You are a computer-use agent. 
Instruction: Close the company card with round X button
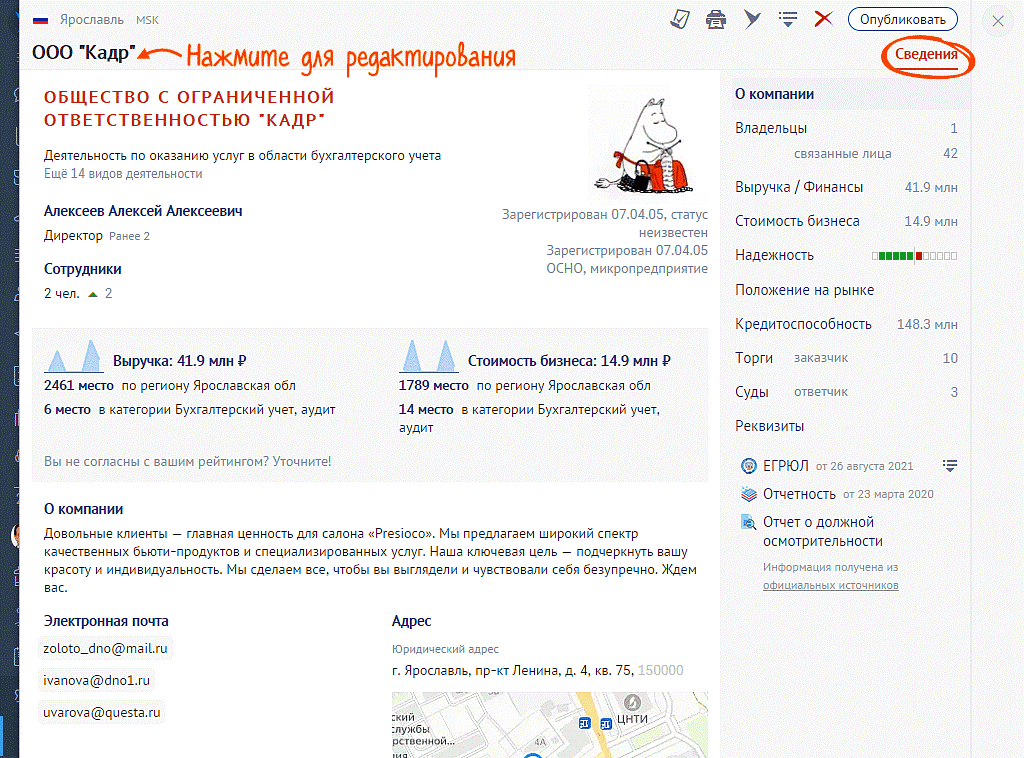(x=997, y=21)
